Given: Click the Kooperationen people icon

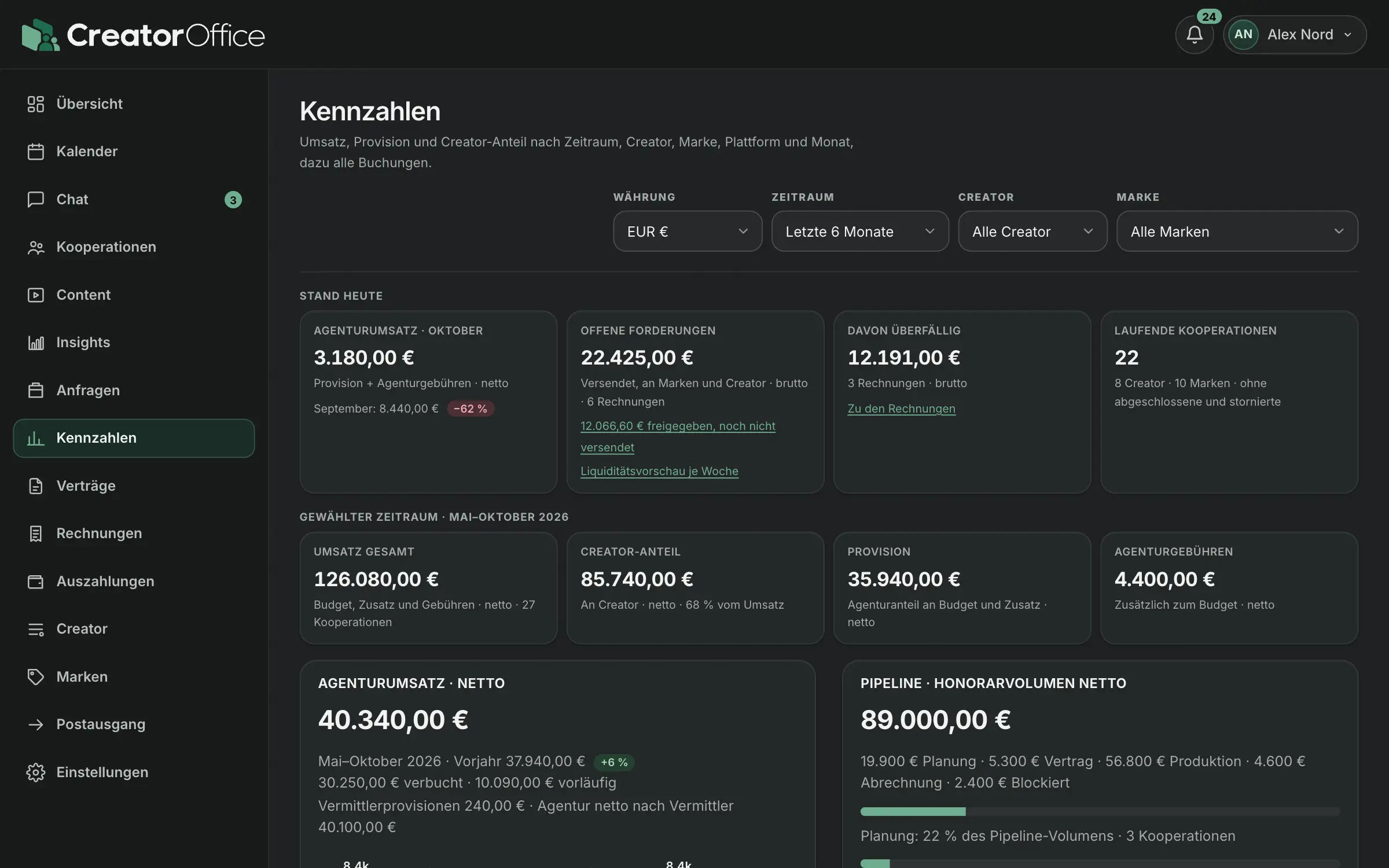Looking at the screenshot, I should coord(36,247).
